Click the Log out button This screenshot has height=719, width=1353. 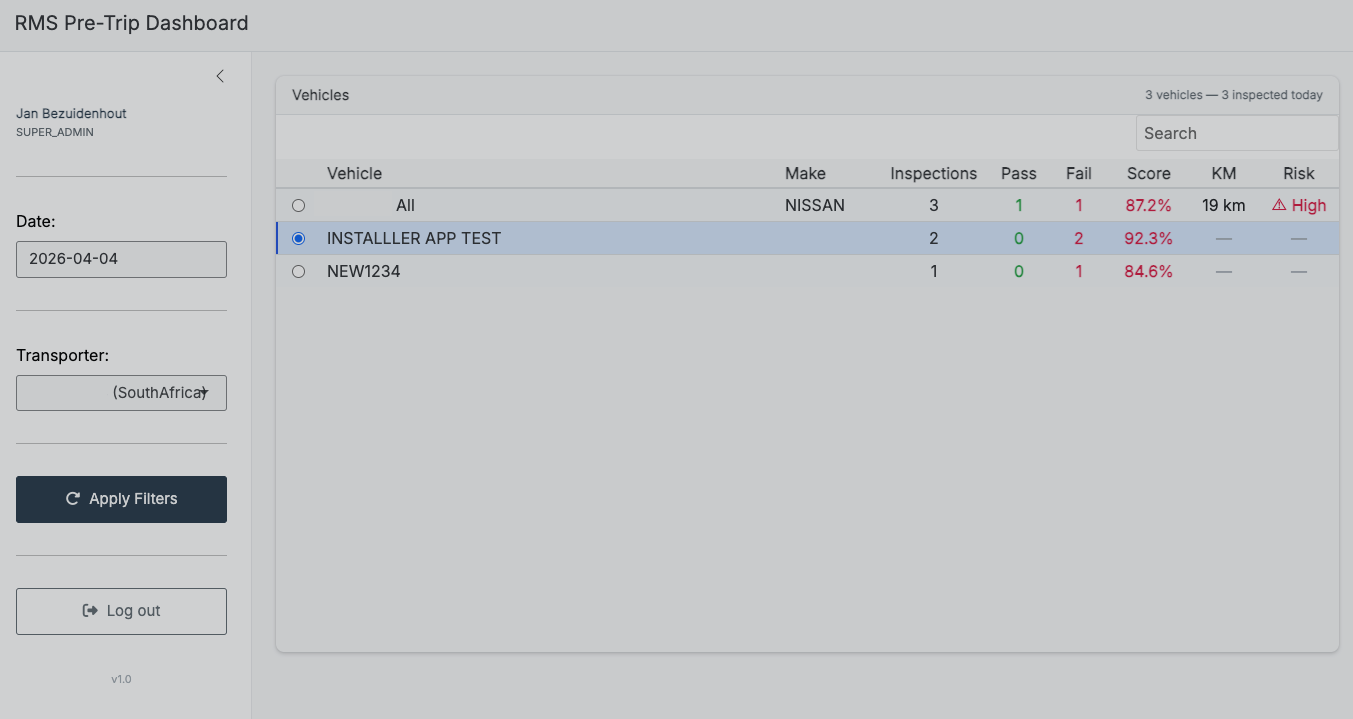(x=121, y=611)
